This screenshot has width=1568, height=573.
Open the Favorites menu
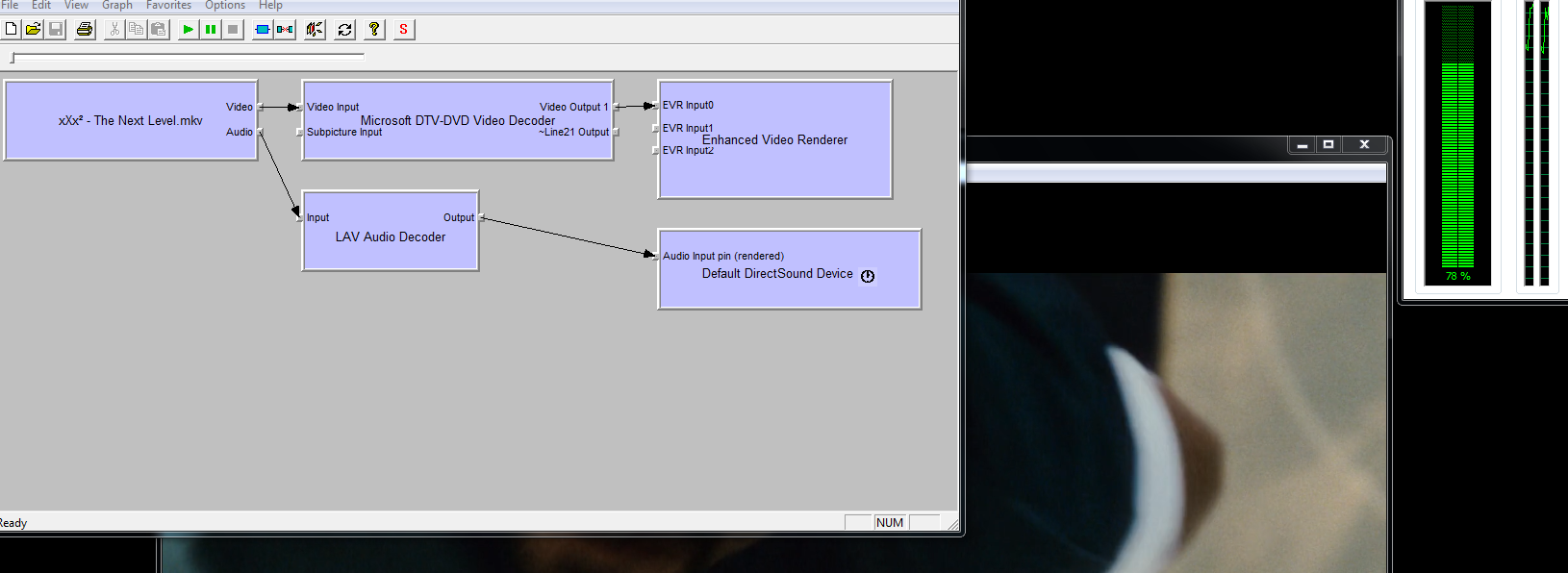pos(168,6)
